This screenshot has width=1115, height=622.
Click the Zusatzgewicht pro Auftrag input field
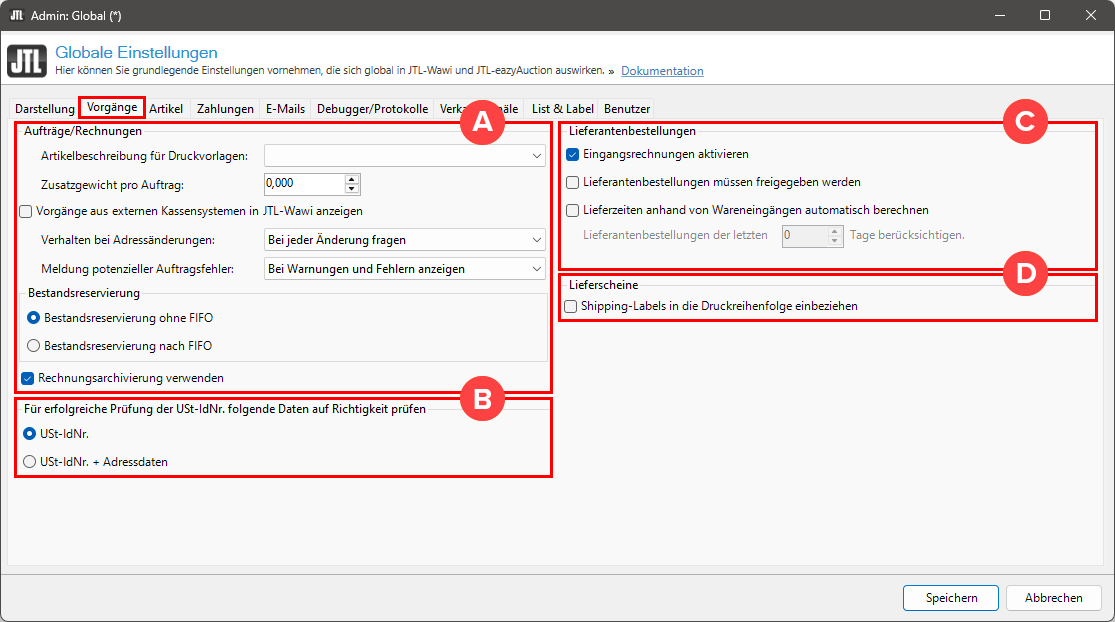[303, 184]
